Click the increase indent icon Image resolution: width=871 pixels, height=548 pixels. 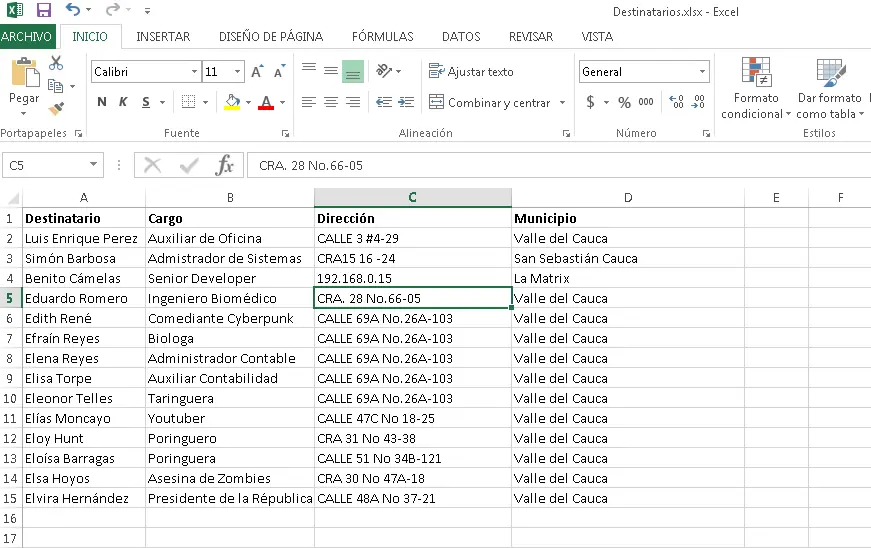coord(406,102)
